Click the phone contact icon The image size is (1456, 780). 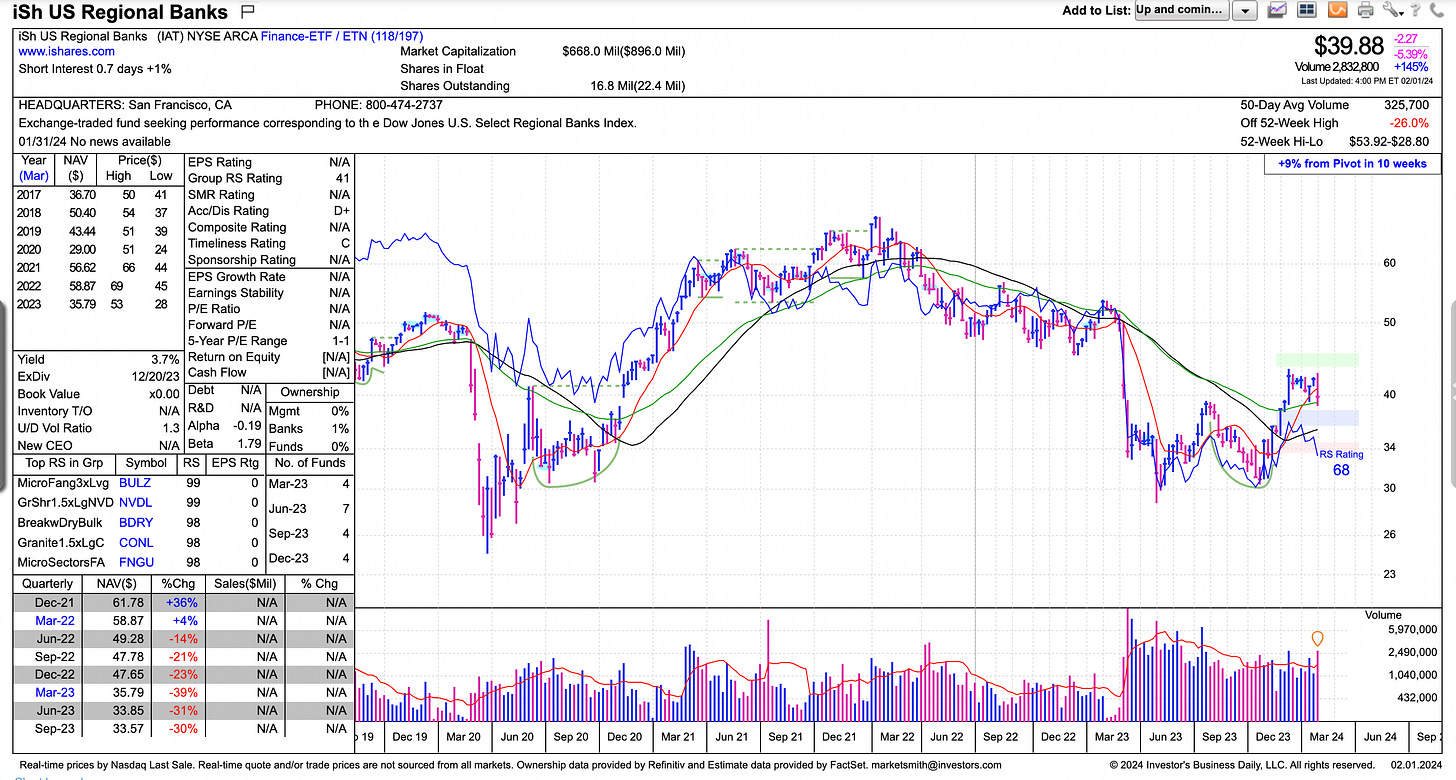pyautogui.click(x=1439, y=10)
